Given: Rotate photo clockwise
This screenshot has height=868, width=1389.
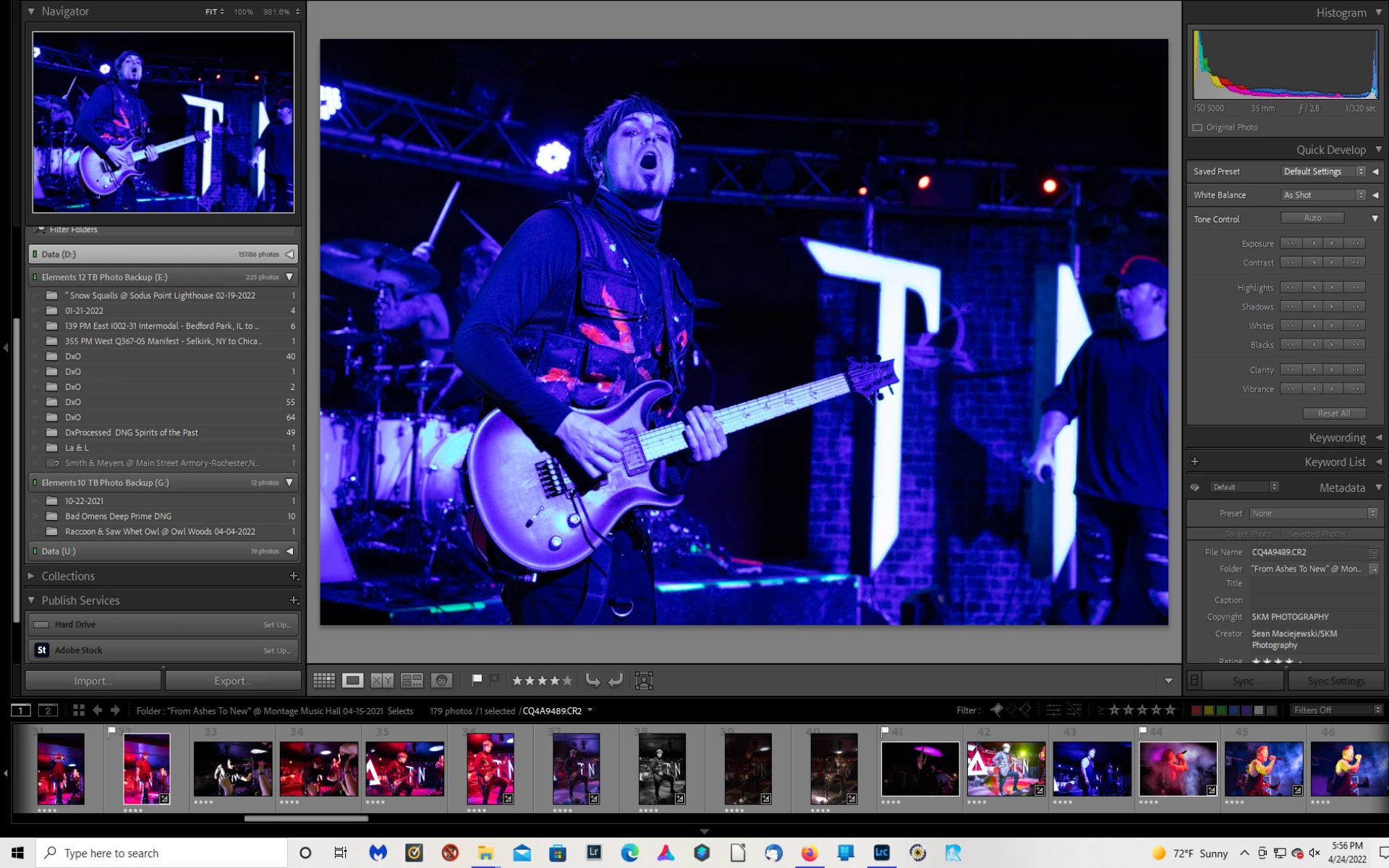Looking at the screenshot, I should tap(616, 680).
